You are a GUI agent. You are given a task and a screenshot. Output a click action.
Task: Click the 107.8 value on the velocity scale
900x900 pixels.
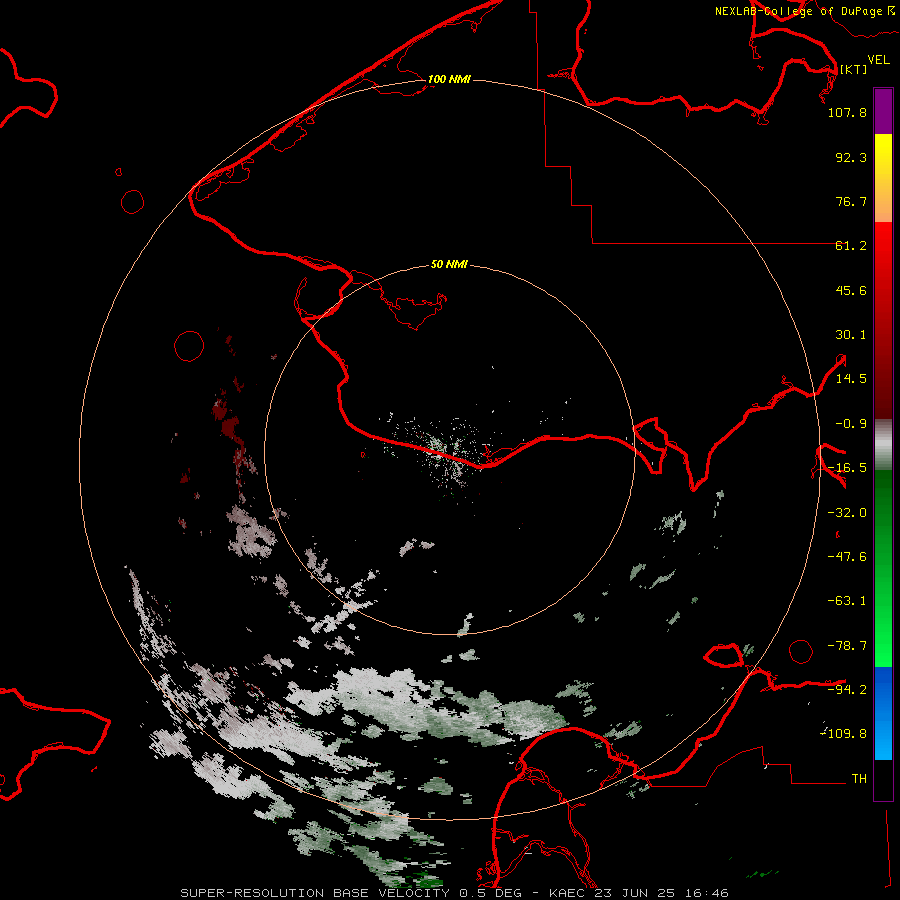coord(847,112)
